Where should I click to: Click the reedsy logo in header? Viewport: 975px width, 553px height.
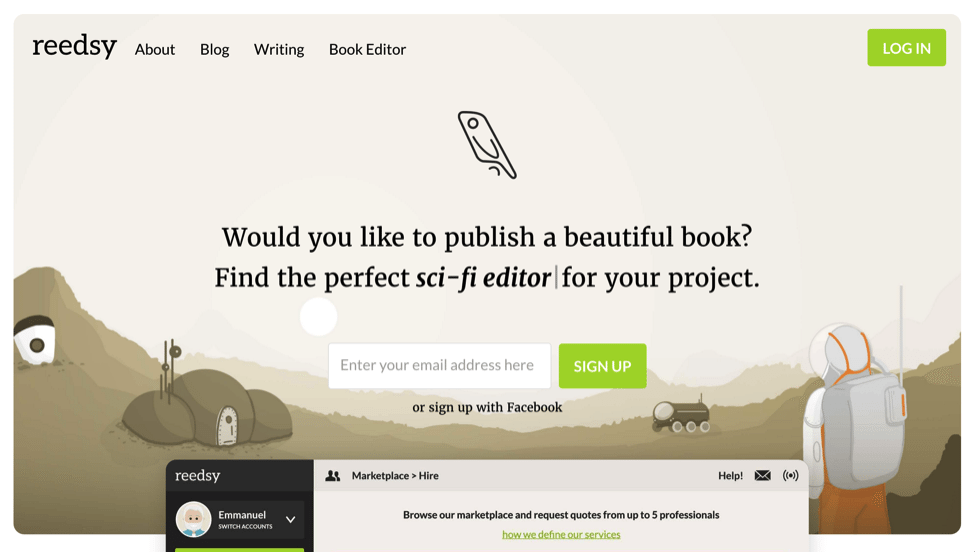[x=75, y=47]
